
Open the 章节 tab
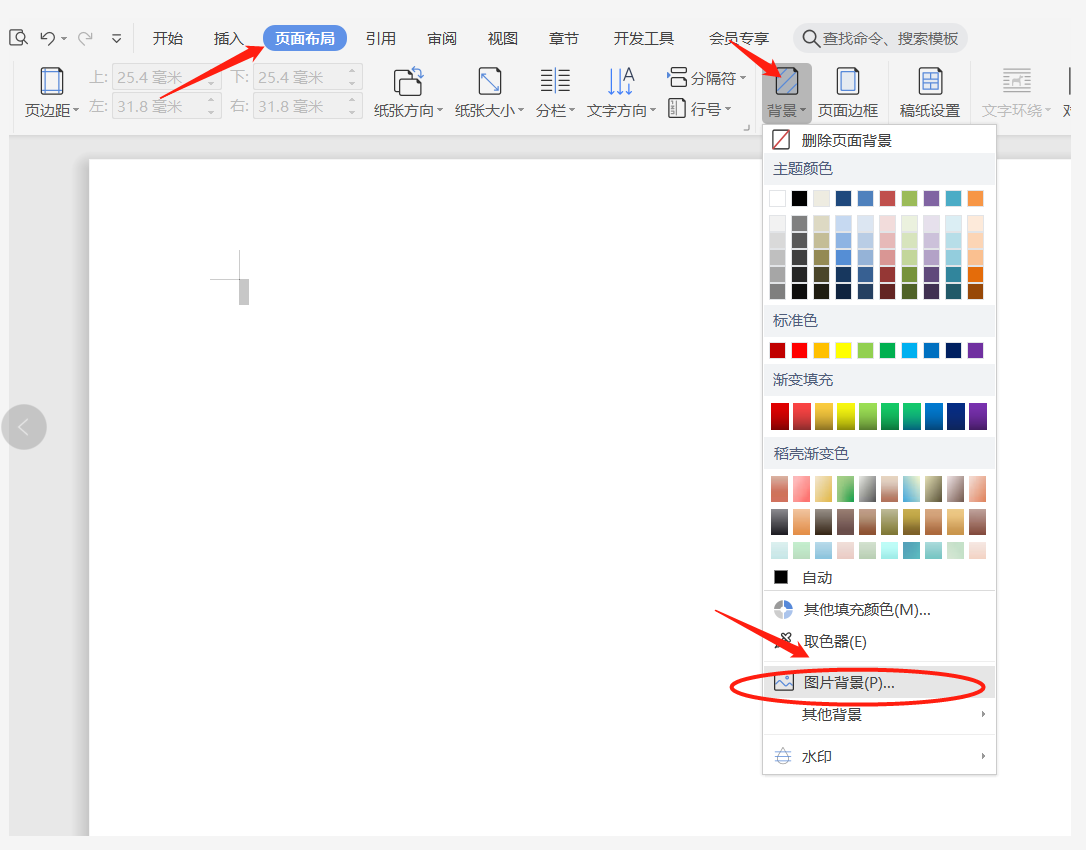(x=564, y=38)
